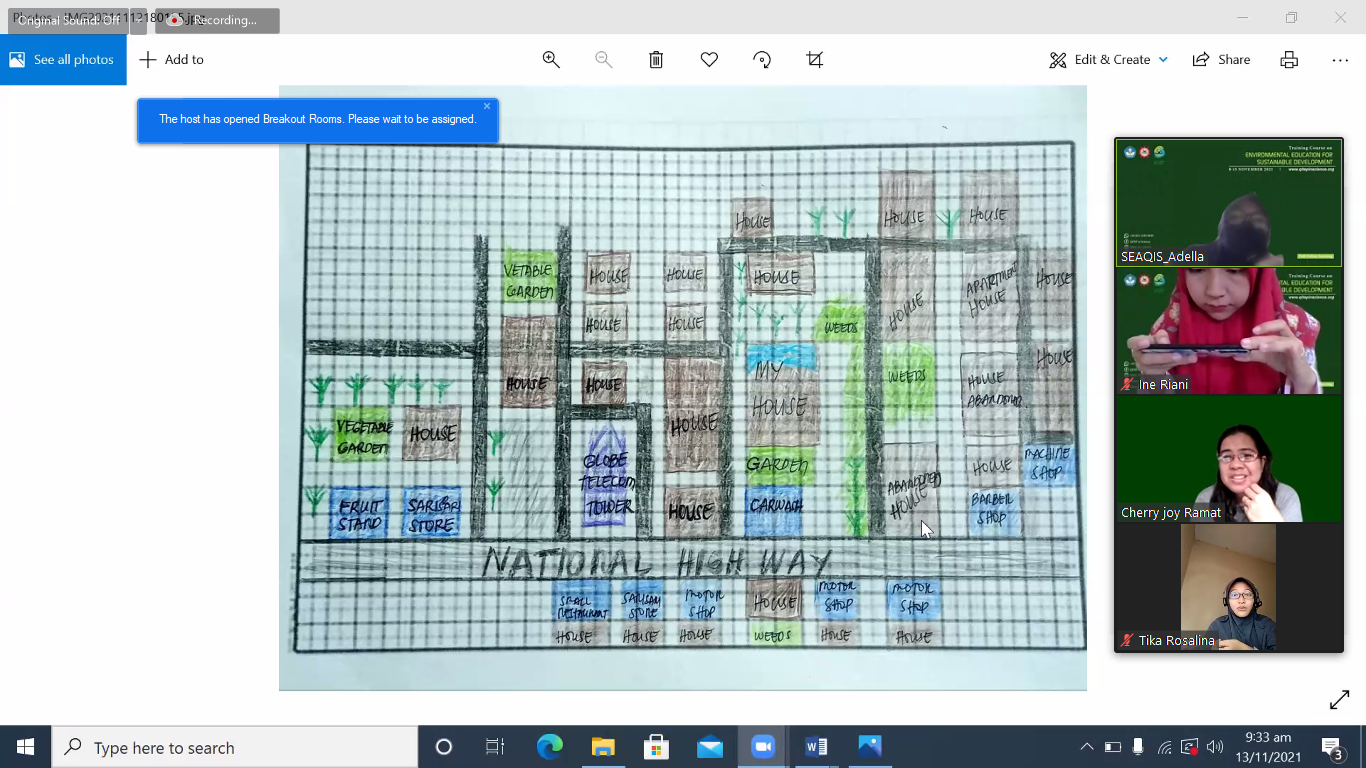Open the three-dot See more menu
The width and height of the screenshot is (1366, 768).
tap(1340, 60)
